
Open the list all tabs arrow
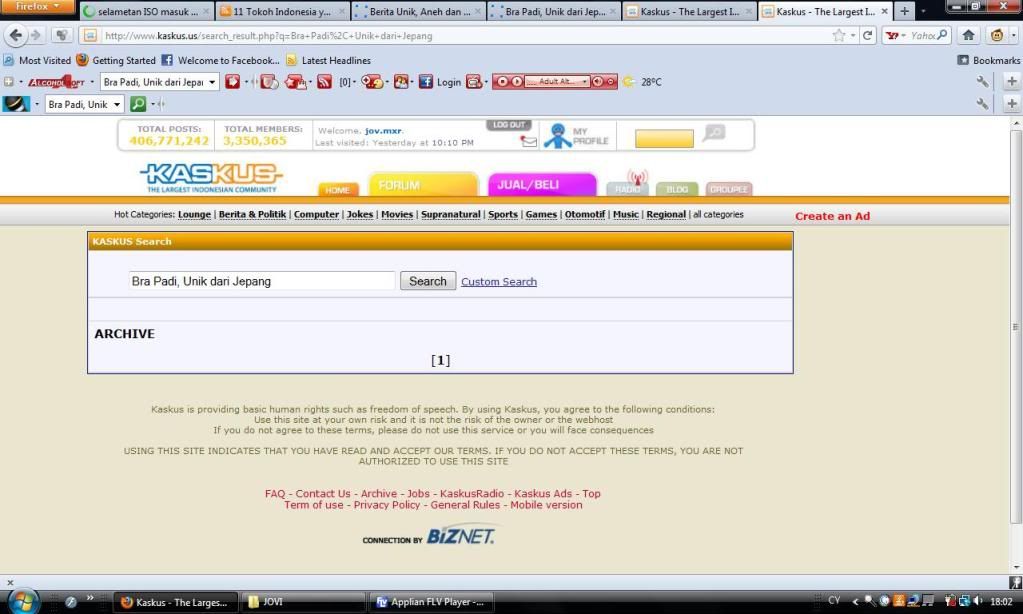(x=923, y=11)
